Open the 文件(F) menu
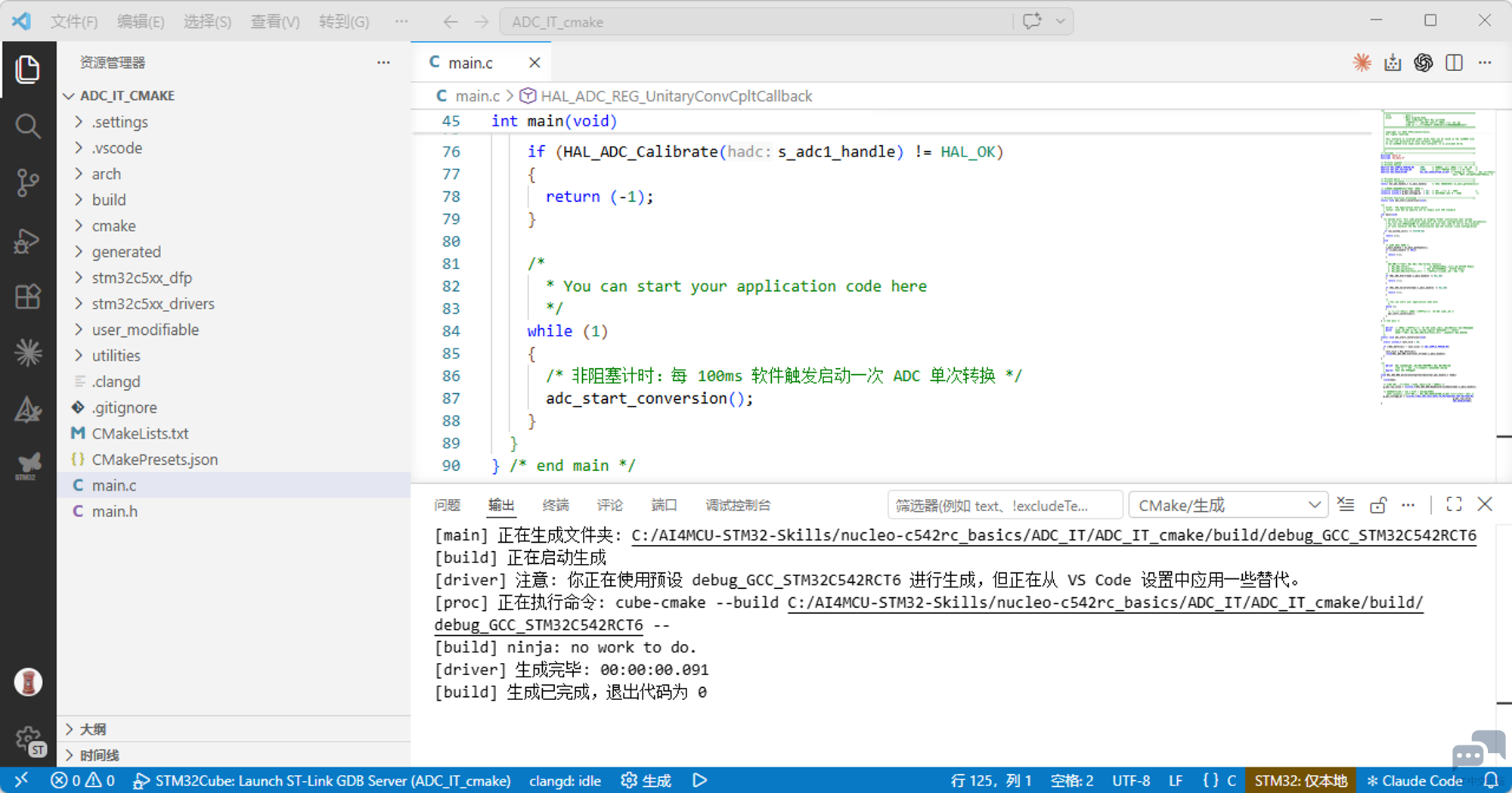This screenshot has height=793, width=1512. (x=73, y=22)
